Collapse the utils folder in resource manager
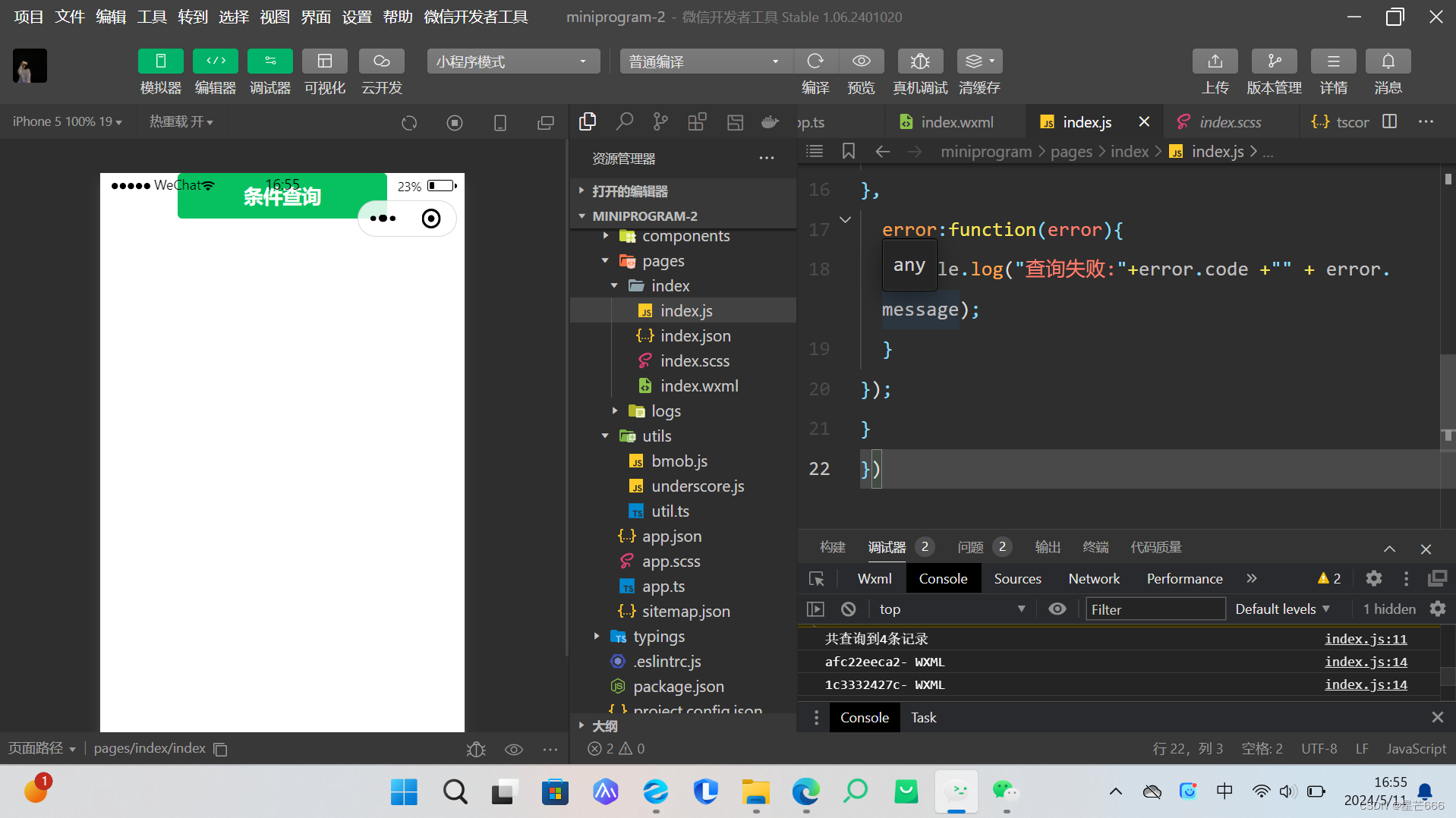The width and height of the screenshot is (1456, 818). click(605, 436)
